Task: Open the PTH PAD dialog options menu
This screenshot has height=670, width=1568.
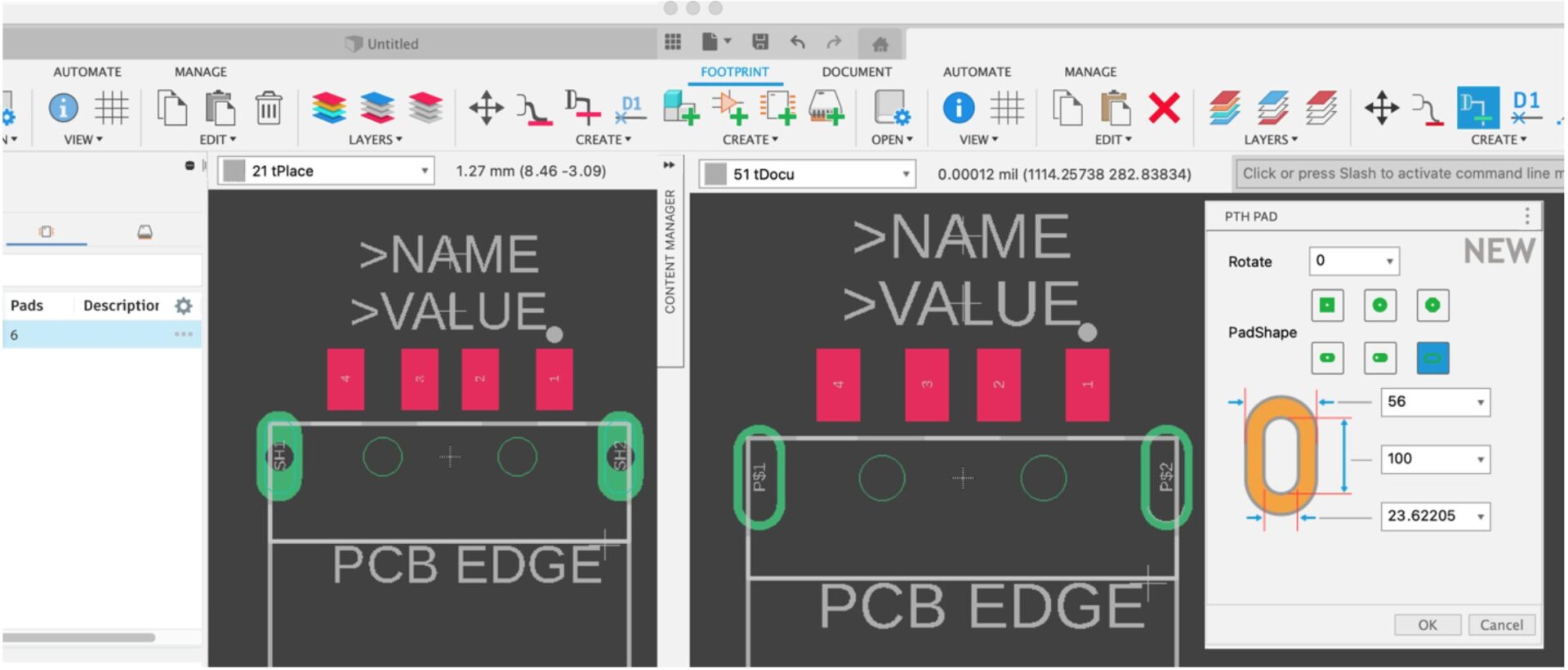Action: tap(1526, 216)
